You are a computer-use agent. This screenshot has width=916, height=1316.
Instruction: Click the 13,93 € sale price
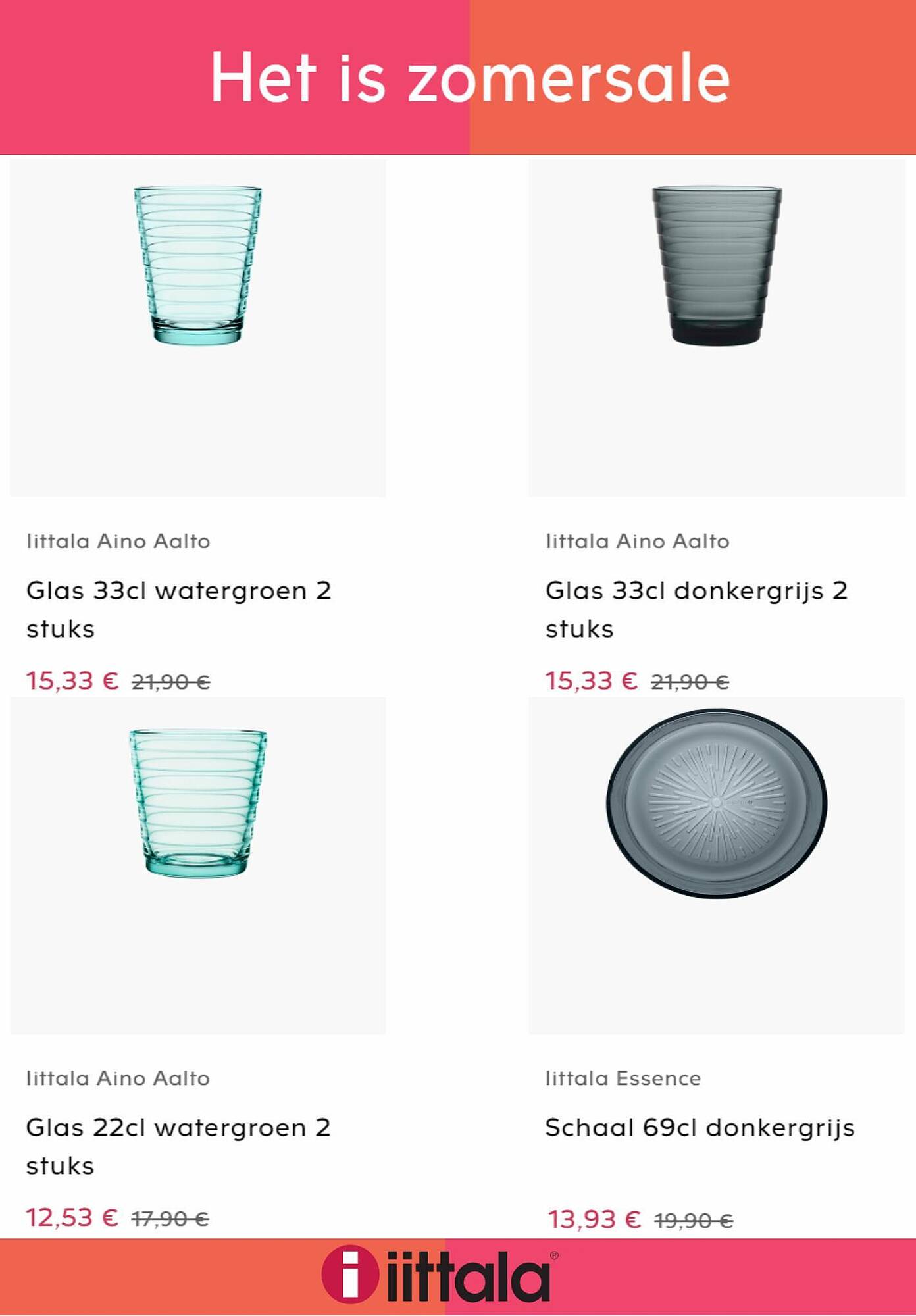tap(595, 1219)
